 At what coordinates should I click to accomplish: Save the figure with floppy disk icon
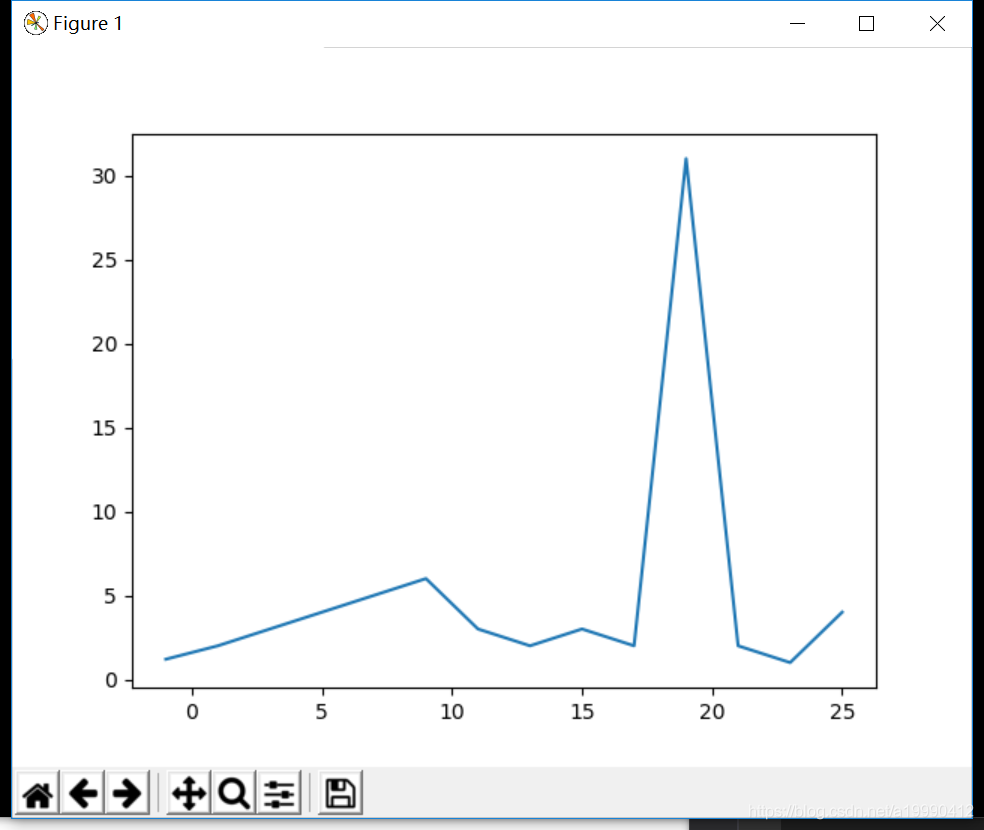coord(340,793)
